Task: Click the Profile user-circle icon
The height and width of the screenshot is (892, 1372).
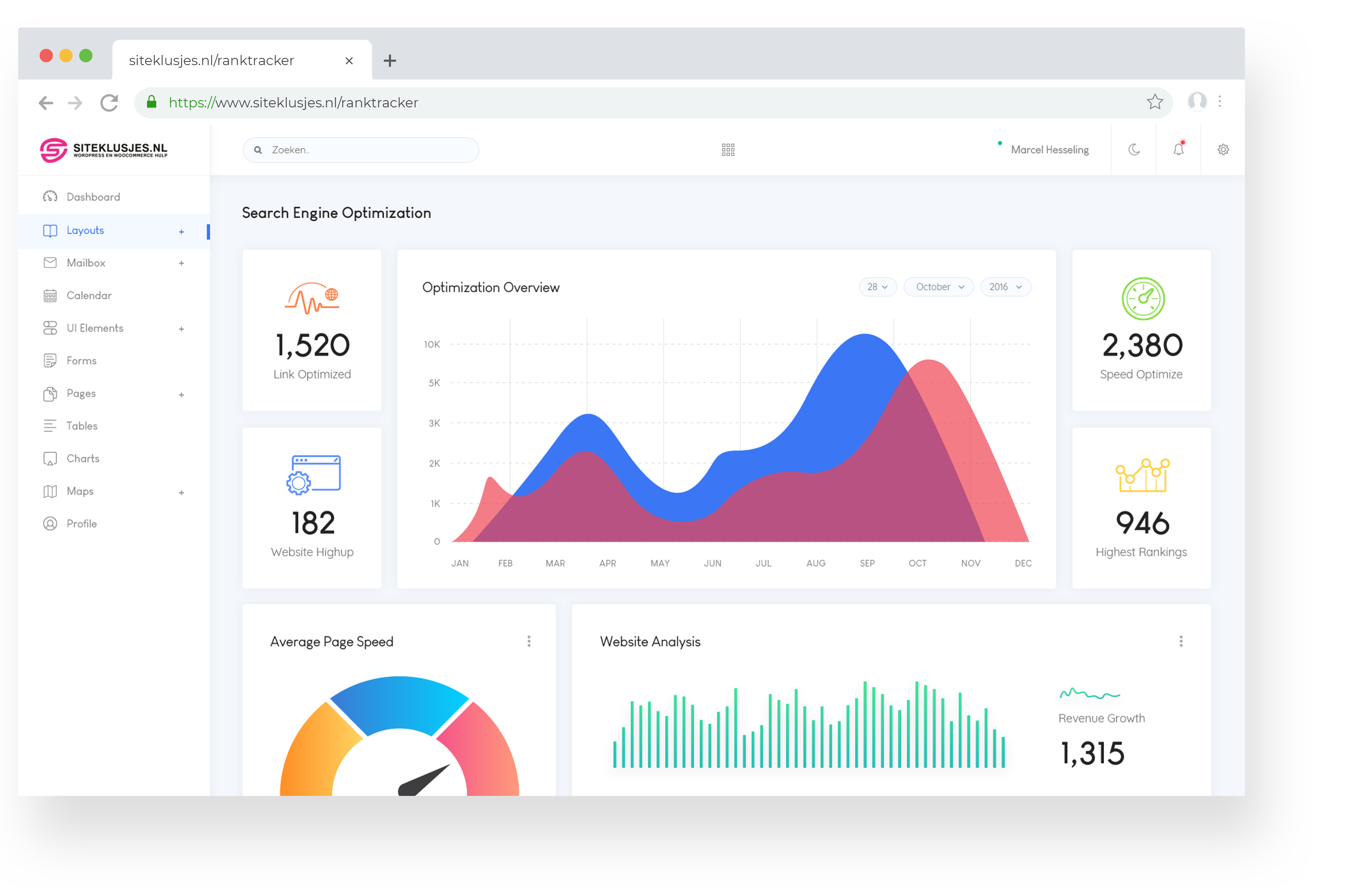Action: (x=50, y=524)
